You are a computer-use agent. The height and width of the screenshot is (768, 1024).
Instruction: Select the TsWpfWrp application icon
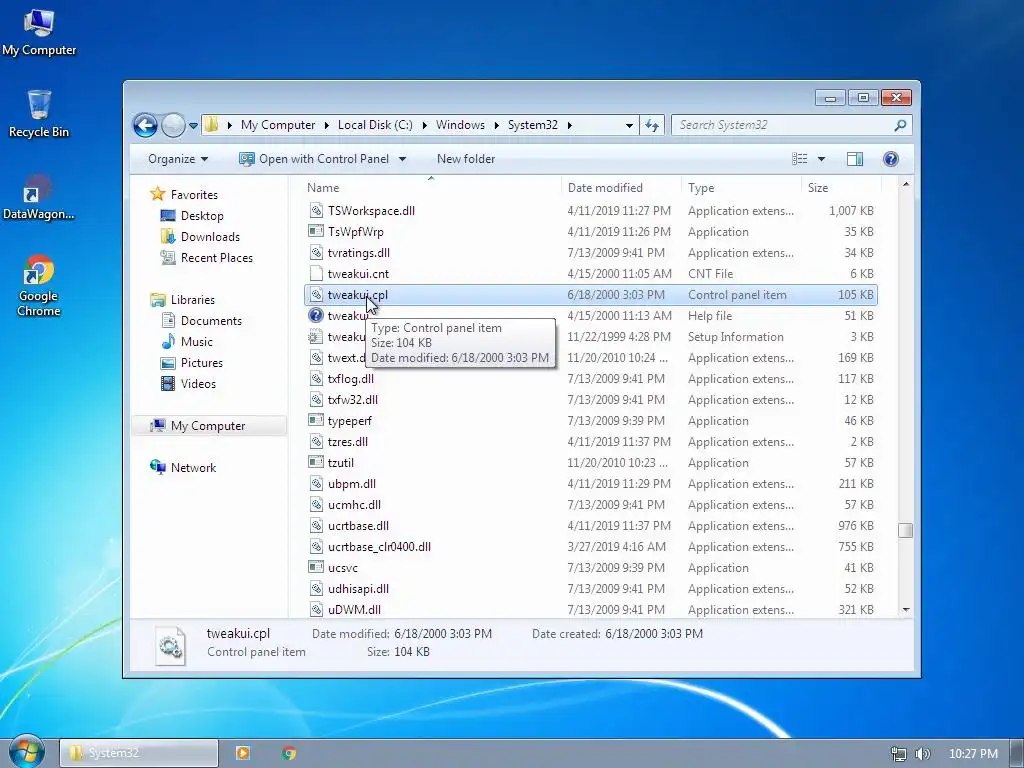coord(316,231)
